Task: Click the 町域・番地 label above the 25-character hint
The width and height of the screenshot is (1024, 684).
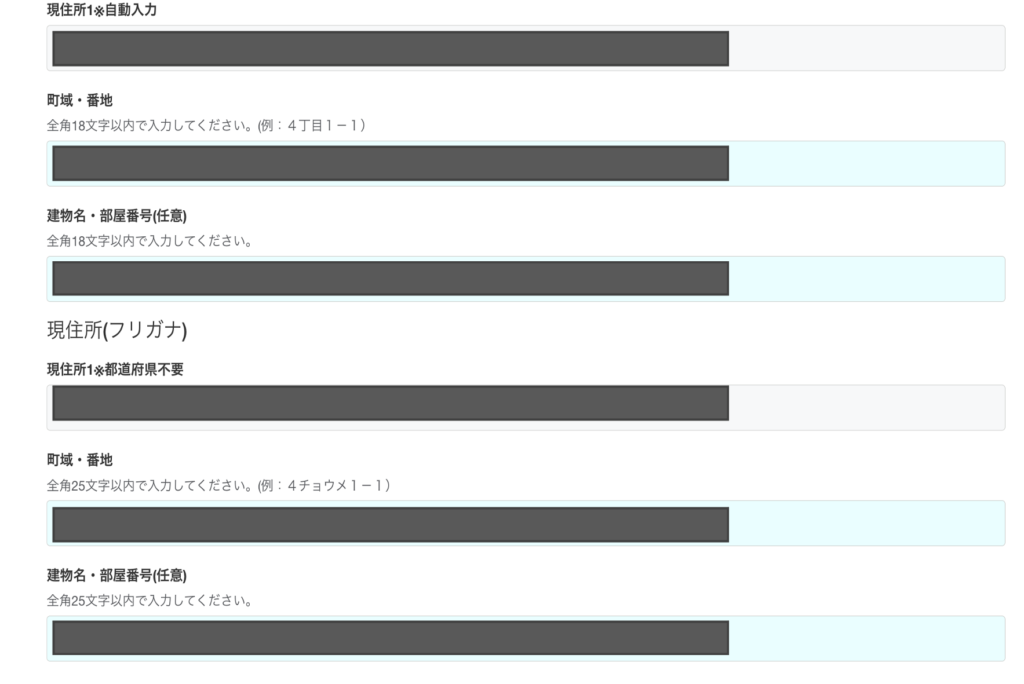Action: (80, 460)
